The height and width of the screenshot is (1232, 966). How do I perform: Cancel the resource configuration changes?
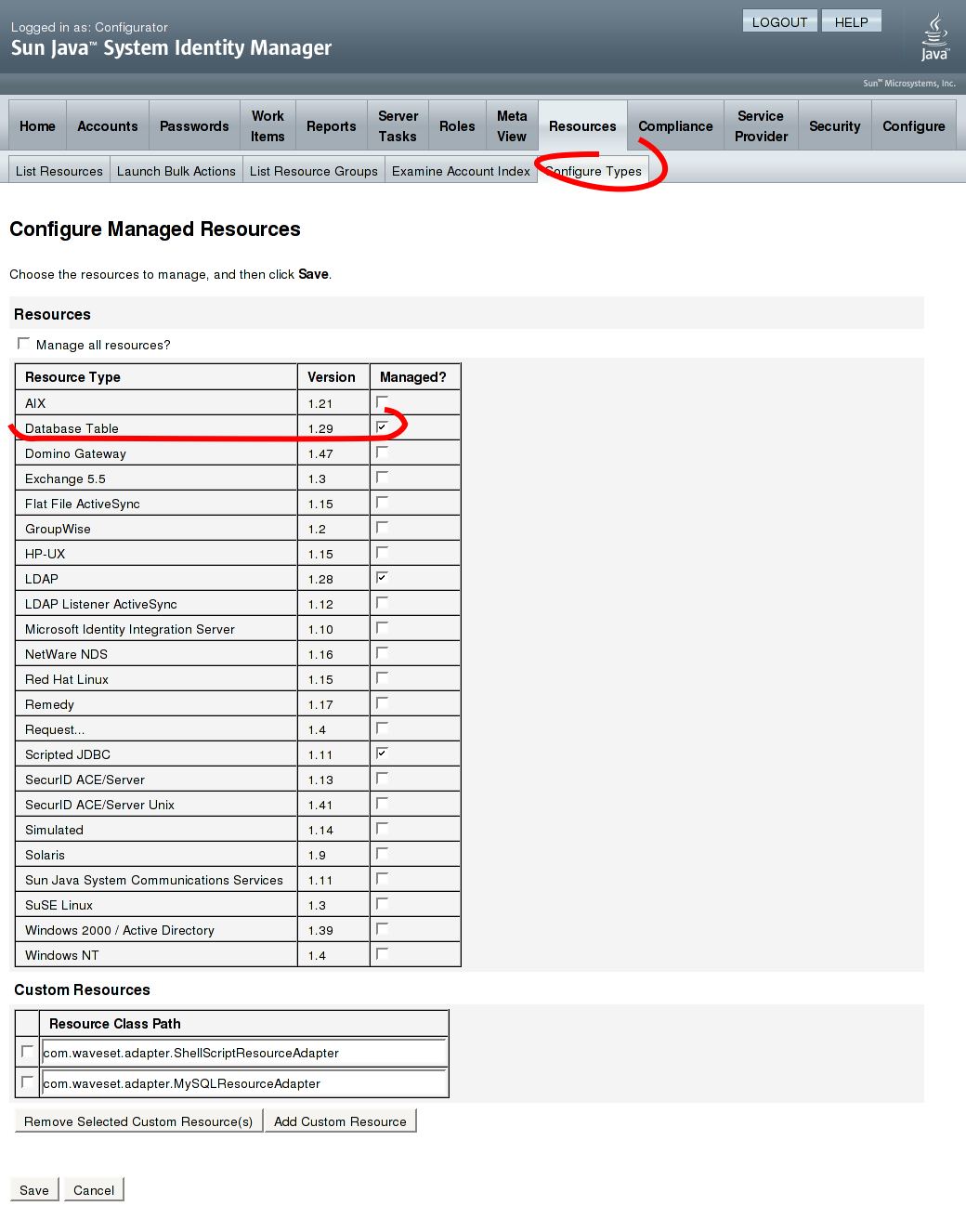click(94, 1190)
